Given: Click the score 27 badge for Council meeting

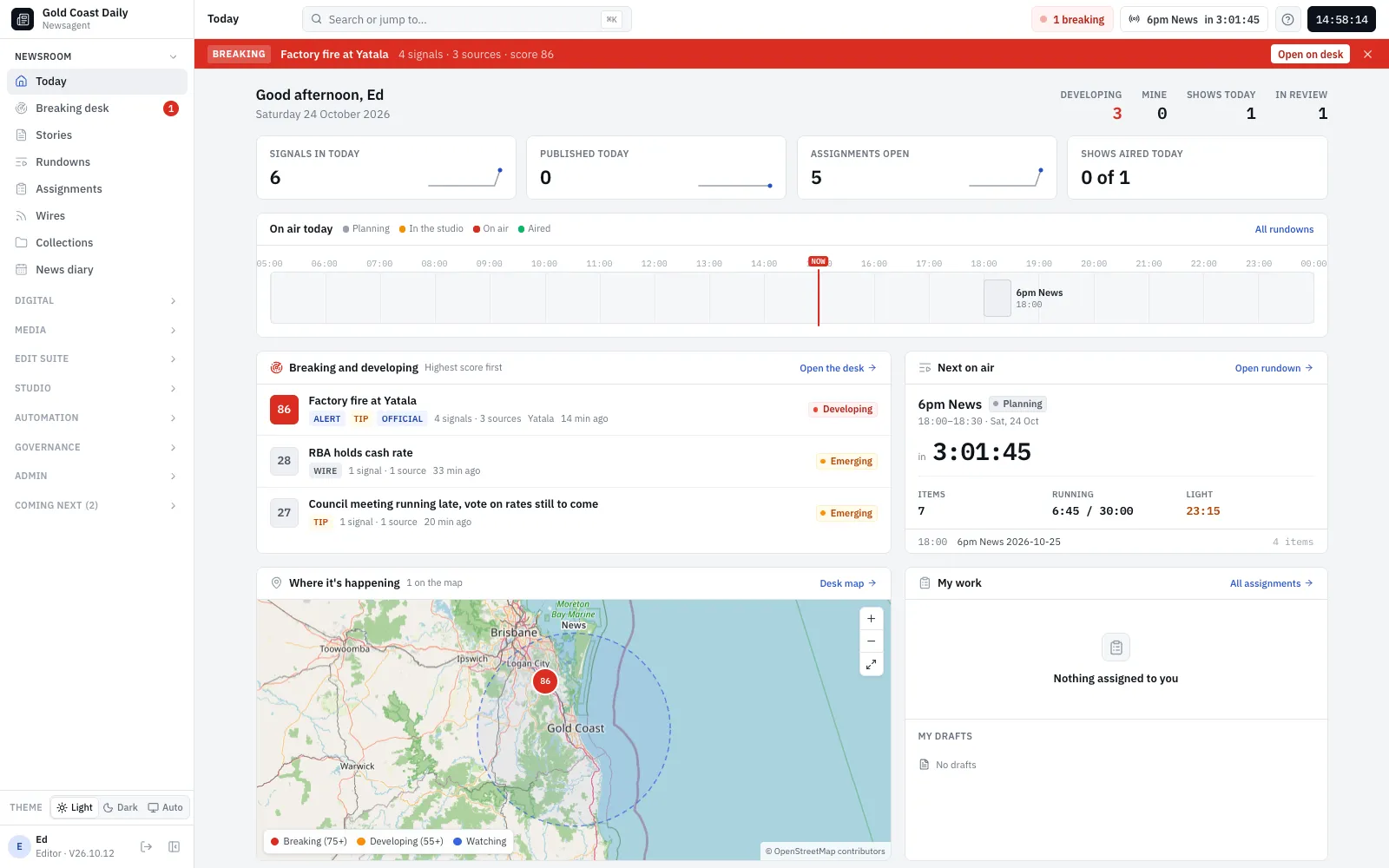Looking at the screenshot, I should (284, 513).
